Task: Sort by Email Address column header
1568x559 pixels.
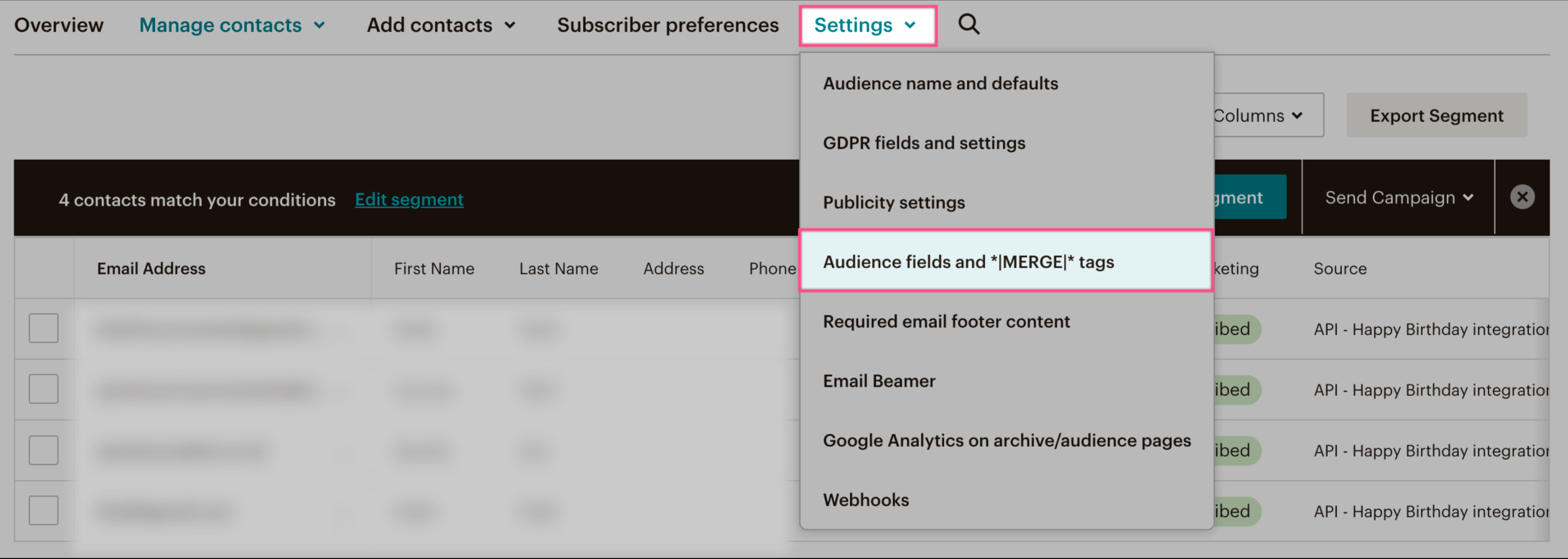Action: click(x=151, y=269)
